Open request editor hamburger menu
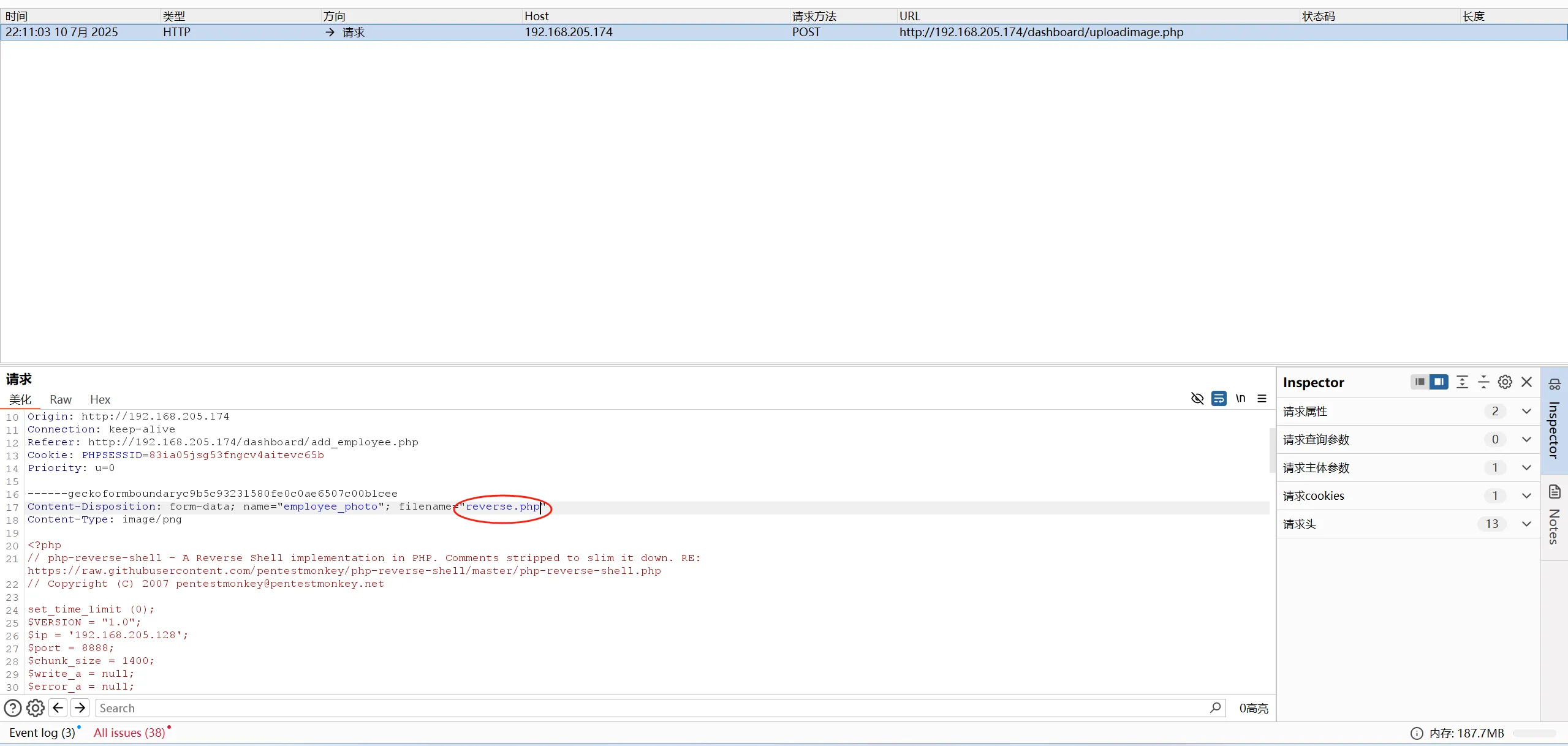Image resolution: width=1568 pixels, height=746 pixels. point(1262,399)
